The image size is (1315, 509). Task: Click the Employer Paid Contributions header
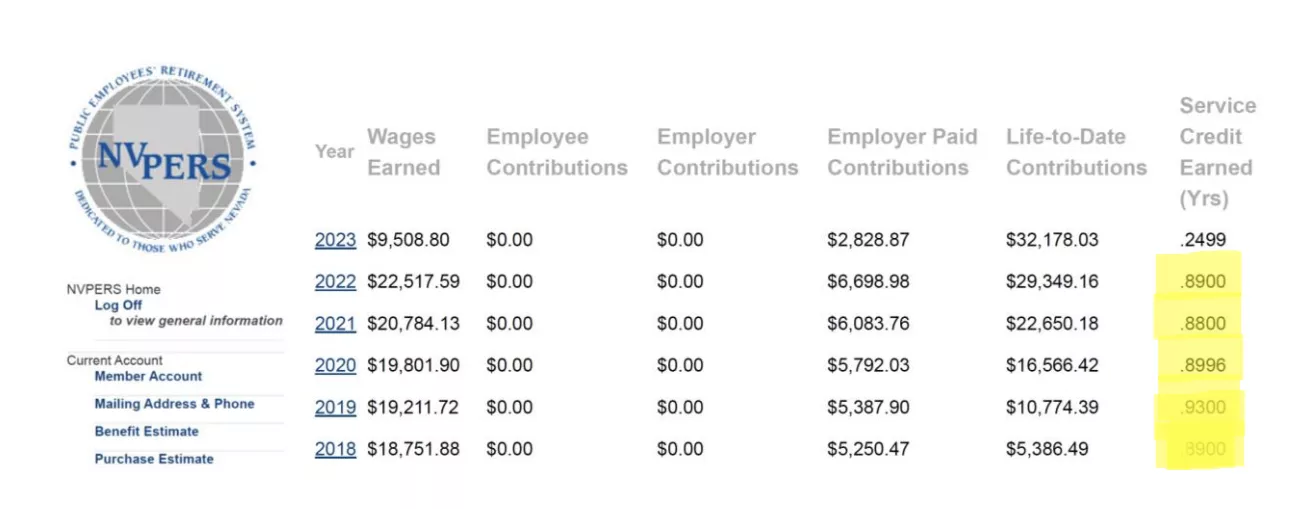(902, 152)
